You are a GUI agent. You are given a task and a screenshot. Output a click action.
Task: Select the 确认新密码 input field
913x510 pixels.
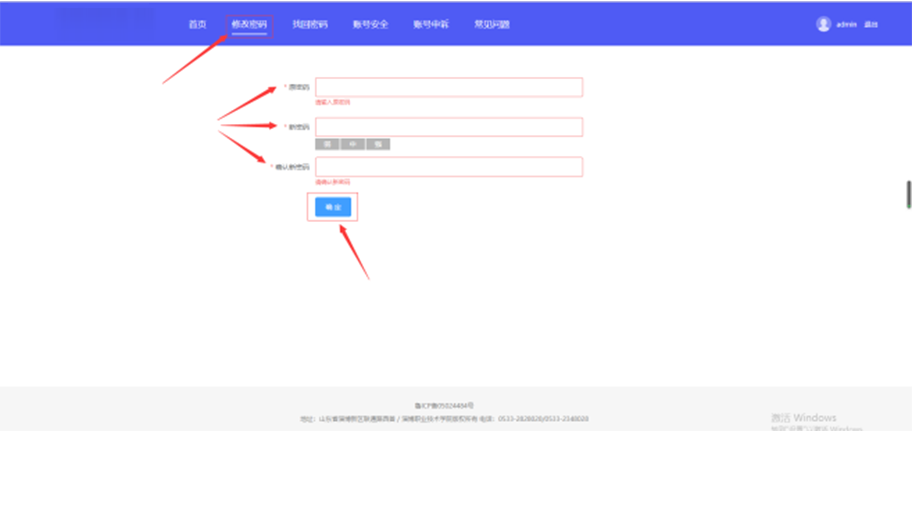pyautogui.click(x=449, y=167)
